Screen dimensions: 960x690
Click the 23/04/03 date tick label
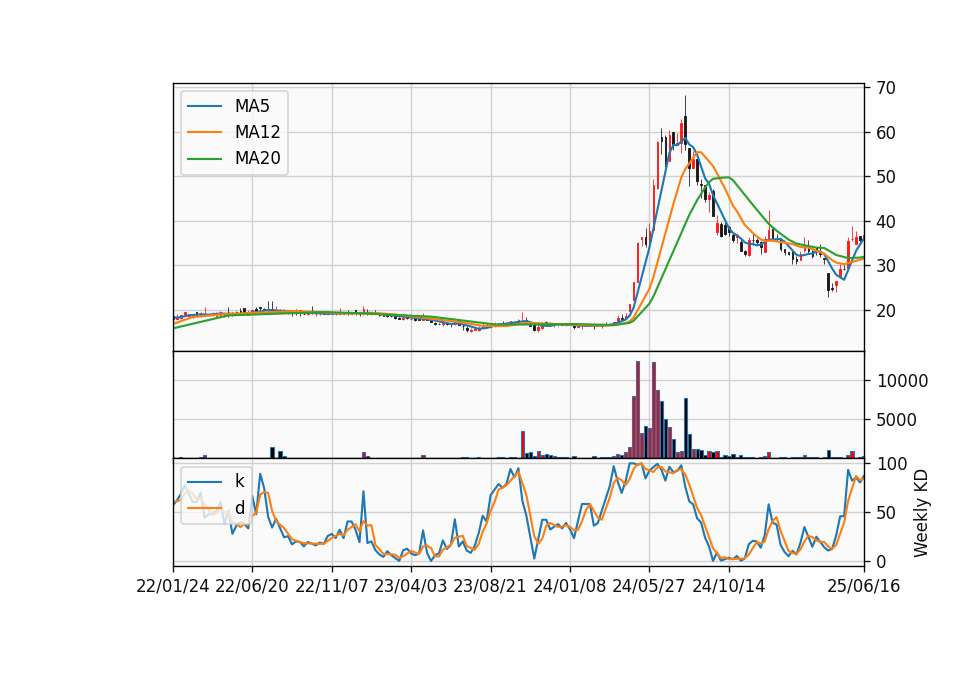[411, 586]
